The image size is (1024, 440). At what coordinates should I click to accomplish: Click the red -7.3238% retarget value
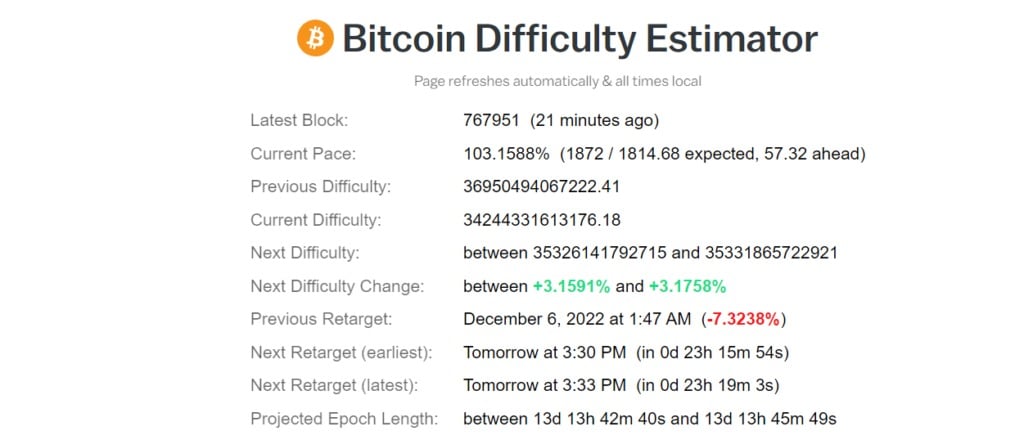tap(743, 319)
